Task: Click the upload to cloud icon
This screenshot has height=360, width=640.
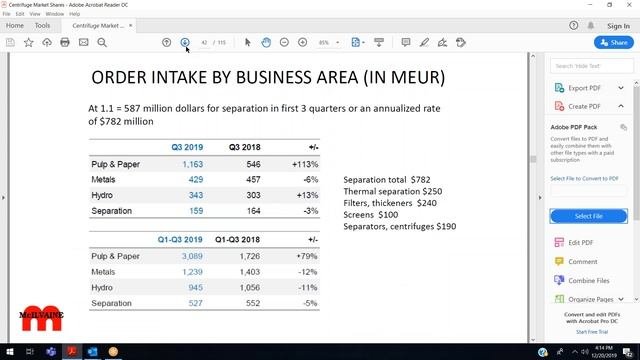Action: (x=47, y=42)
